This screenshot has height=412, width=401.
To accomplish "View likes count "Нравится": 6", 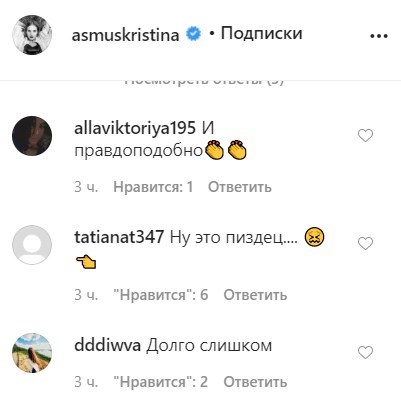I will tap(161, 295).
